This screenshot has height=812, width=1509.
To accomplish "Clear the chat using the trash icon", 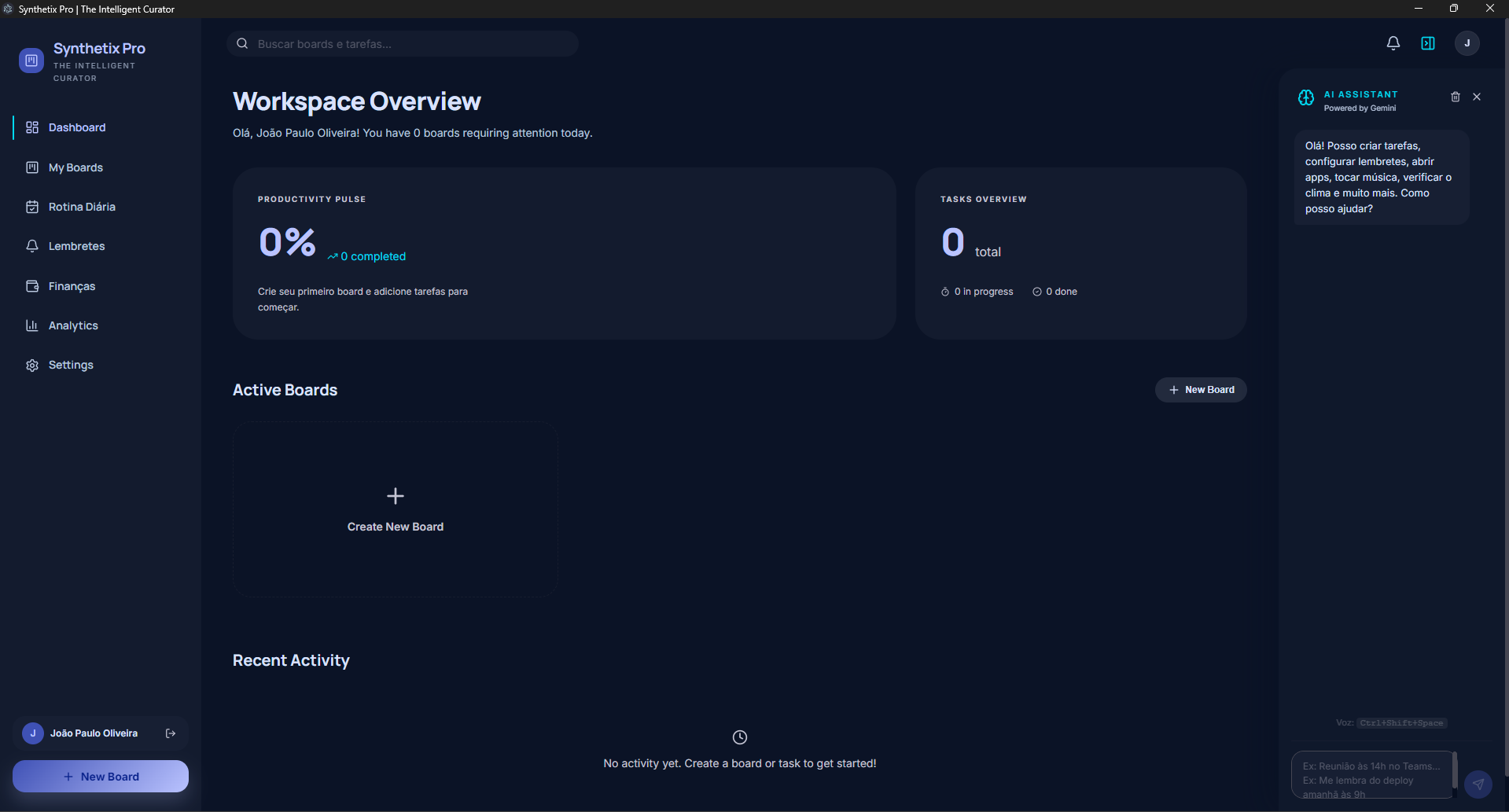I will tap(1455, 96).
